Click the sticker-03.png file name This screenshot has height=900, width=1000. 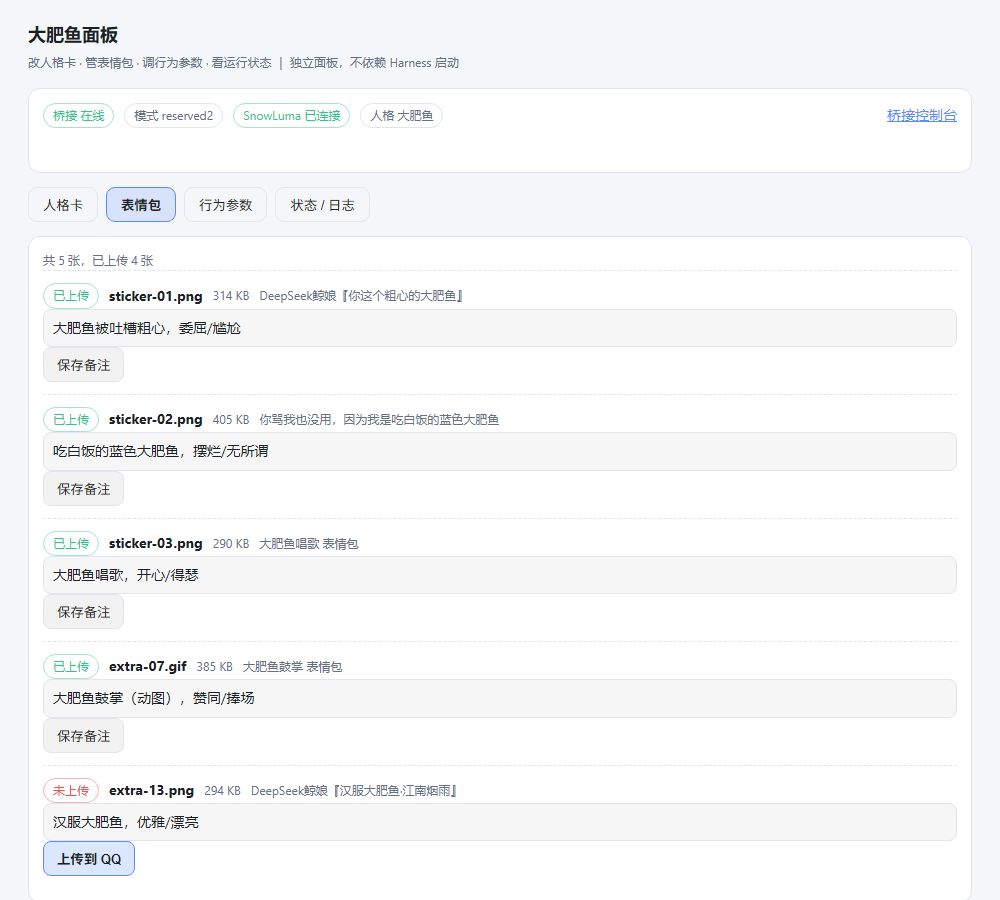(x=156, y=543)
